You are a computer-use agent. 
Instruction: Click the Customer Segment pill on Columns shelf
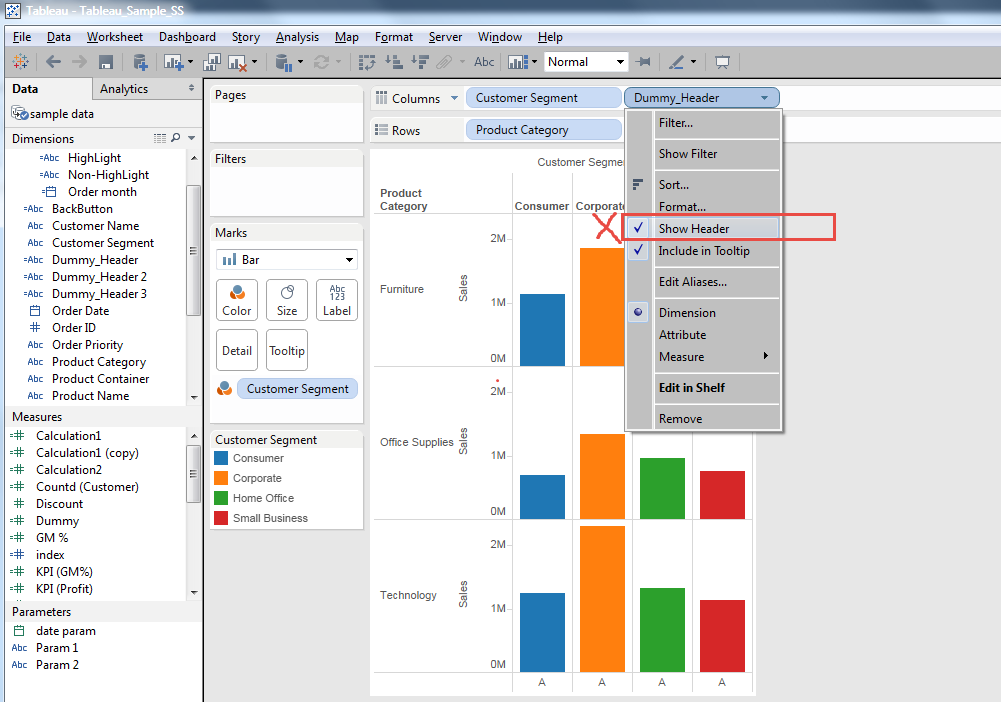543,98
